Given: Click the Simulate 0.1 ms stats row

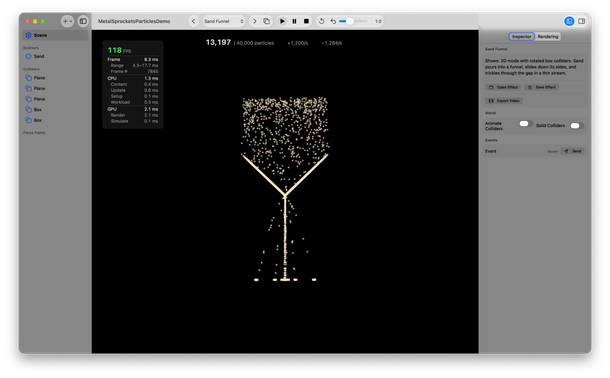Looking at the screenshot, I should point(133,121).
